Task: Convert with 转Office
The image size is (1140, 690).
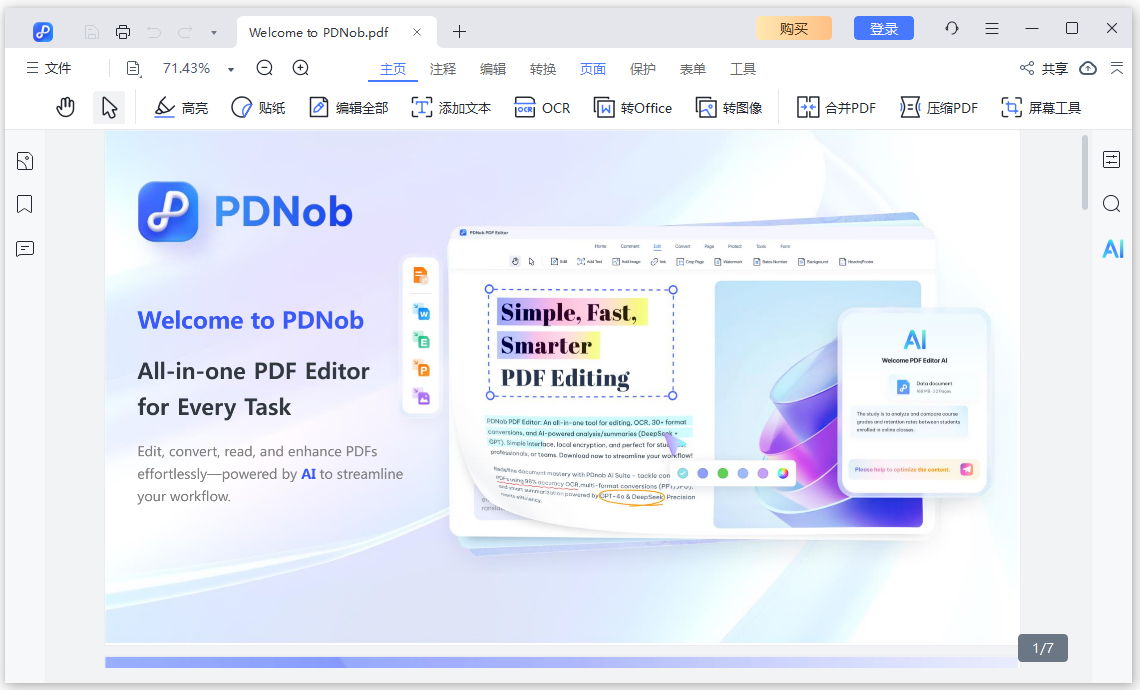Action: [632, 108]
